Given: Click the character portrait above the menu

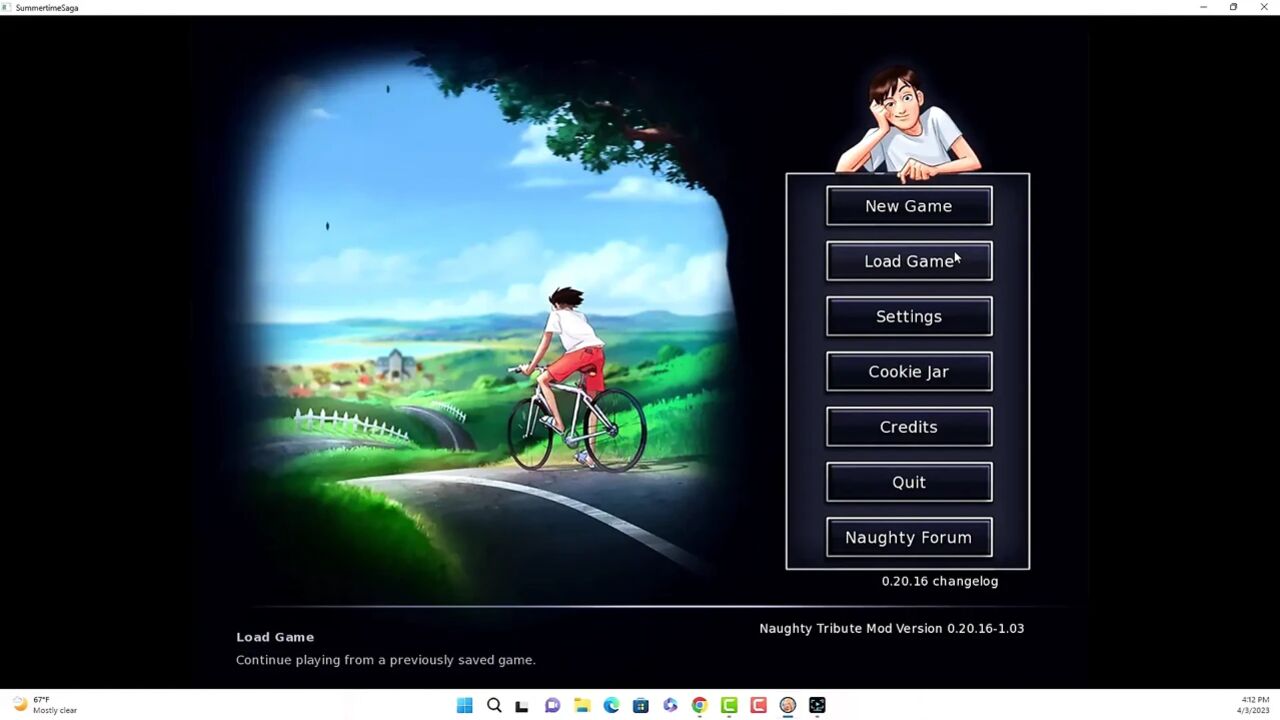Looking at the screenshot, I should tap(908, 123).
